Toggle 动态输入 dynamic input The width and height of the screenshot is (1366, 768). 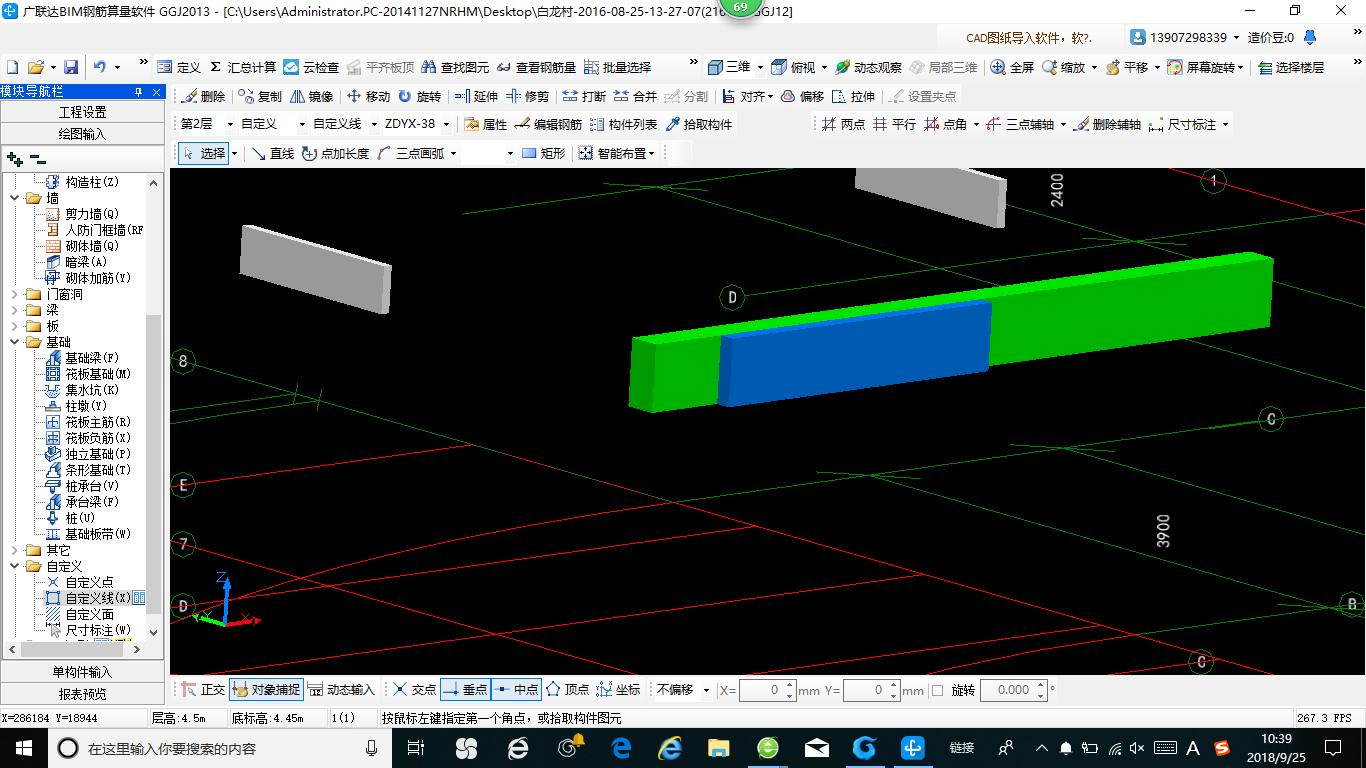tap(341, 690)
